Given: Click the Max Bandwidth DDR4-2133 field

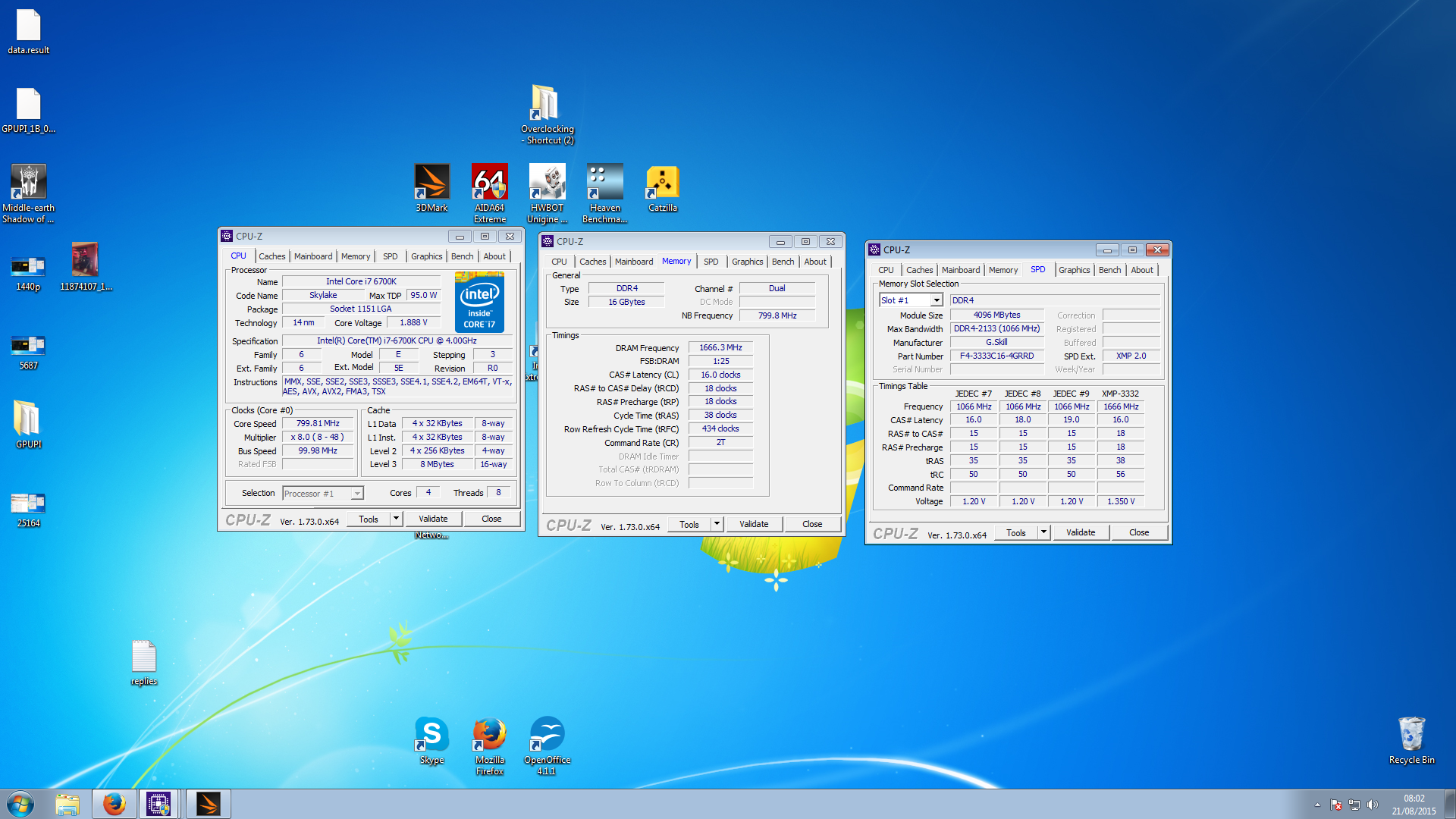Looking at the screenshot, I should pos(997,328).
